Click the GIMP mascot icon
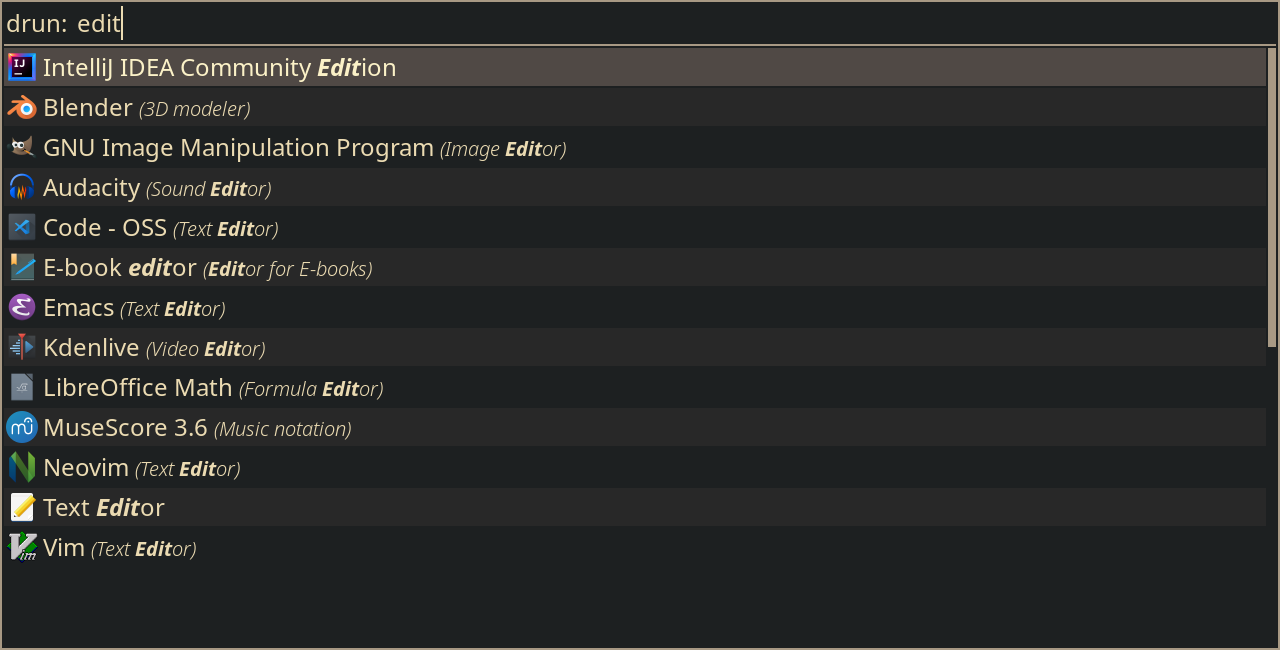 coord(22,147)
